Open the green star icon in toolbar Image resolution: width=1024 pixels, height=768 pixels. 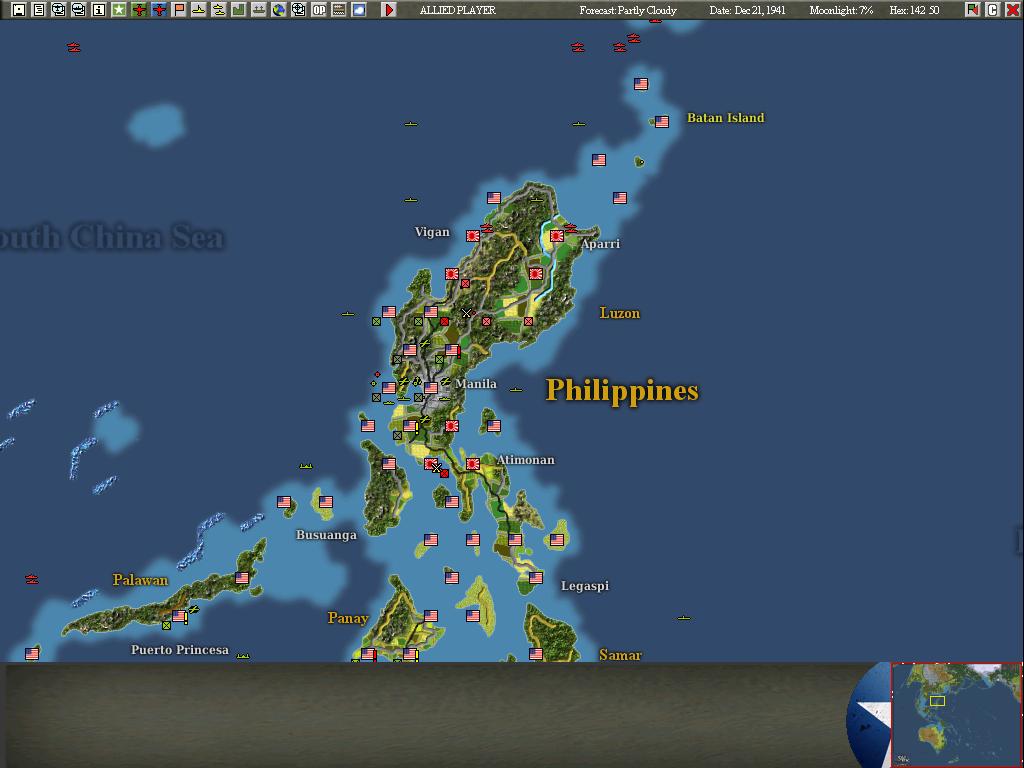click(119, 10)
